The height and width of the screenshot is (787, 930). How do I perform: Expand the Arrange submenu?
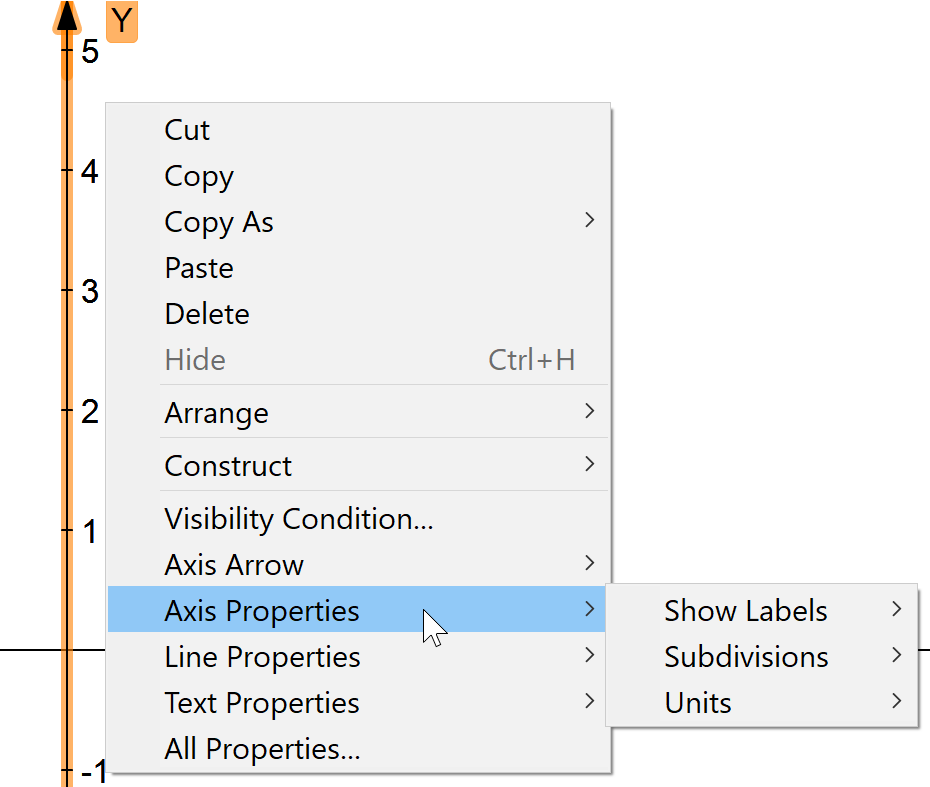216,412
